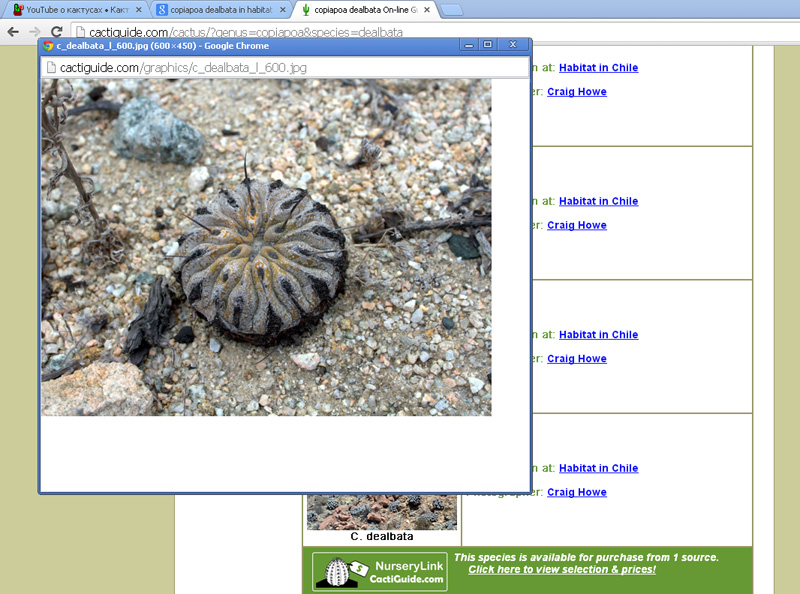The height and width of the screenshot is (594, 800).
Task: Click the last Habitat in Chile link
Action: (598, 468)
